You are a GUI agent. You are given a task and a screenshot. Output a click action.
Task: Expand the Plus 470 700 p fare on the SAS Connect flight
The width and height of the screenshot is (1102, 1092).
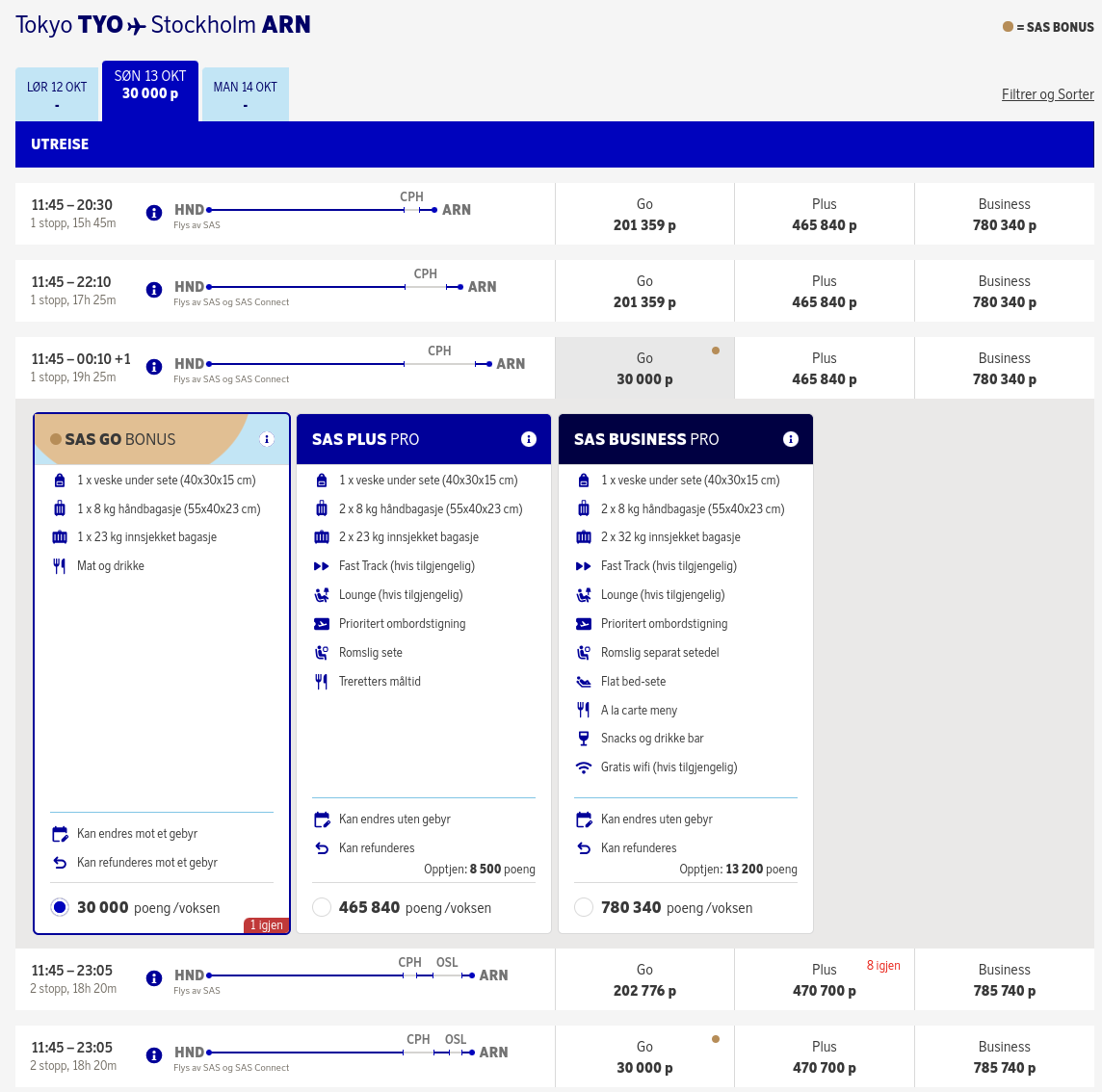825,1057
